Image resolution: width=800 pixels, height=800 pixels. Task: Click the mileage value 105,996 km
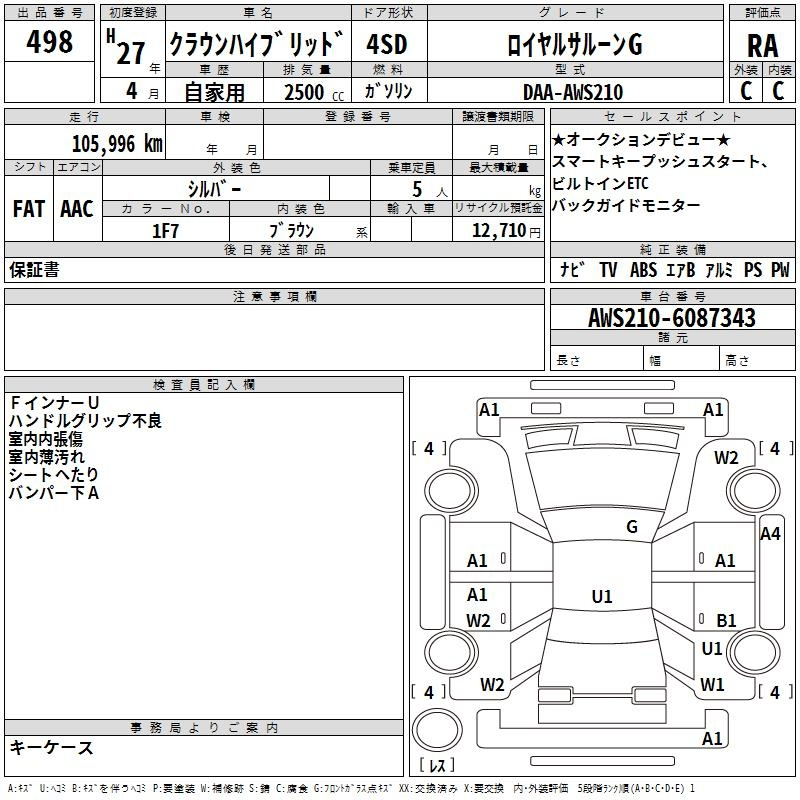click(x=116, y=144)
